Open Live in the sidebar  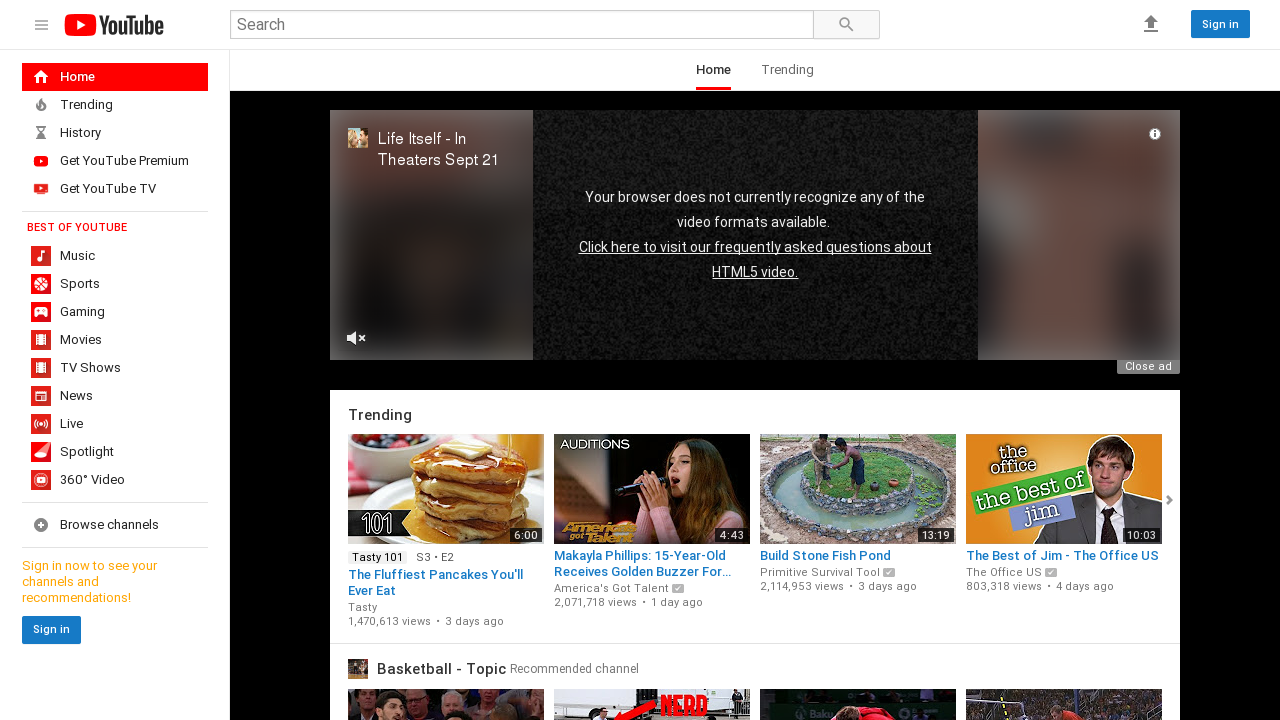[115, 424]
